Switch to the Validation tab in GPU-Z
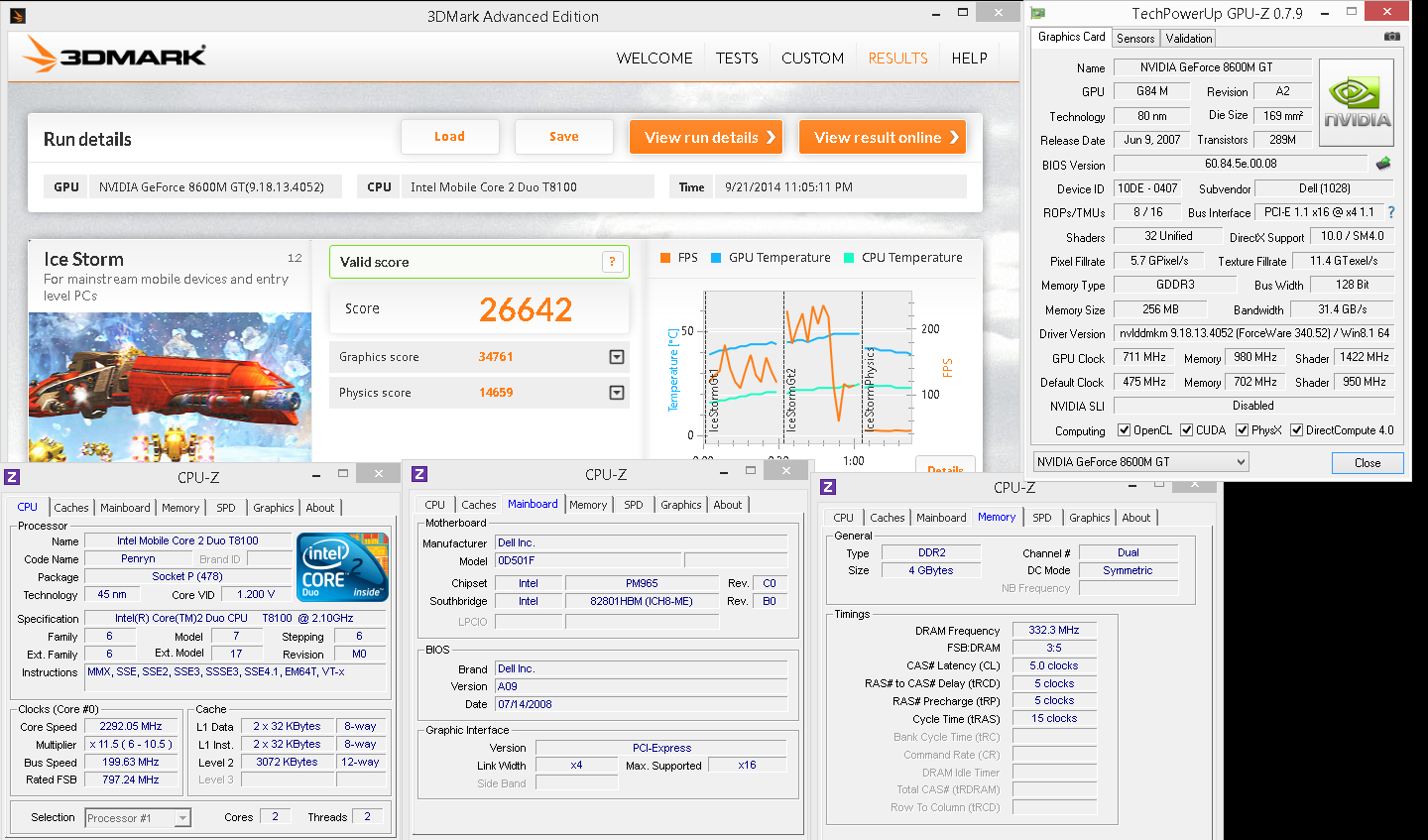The height and width of the screenshot is (840, 1428). [1188, 39]
